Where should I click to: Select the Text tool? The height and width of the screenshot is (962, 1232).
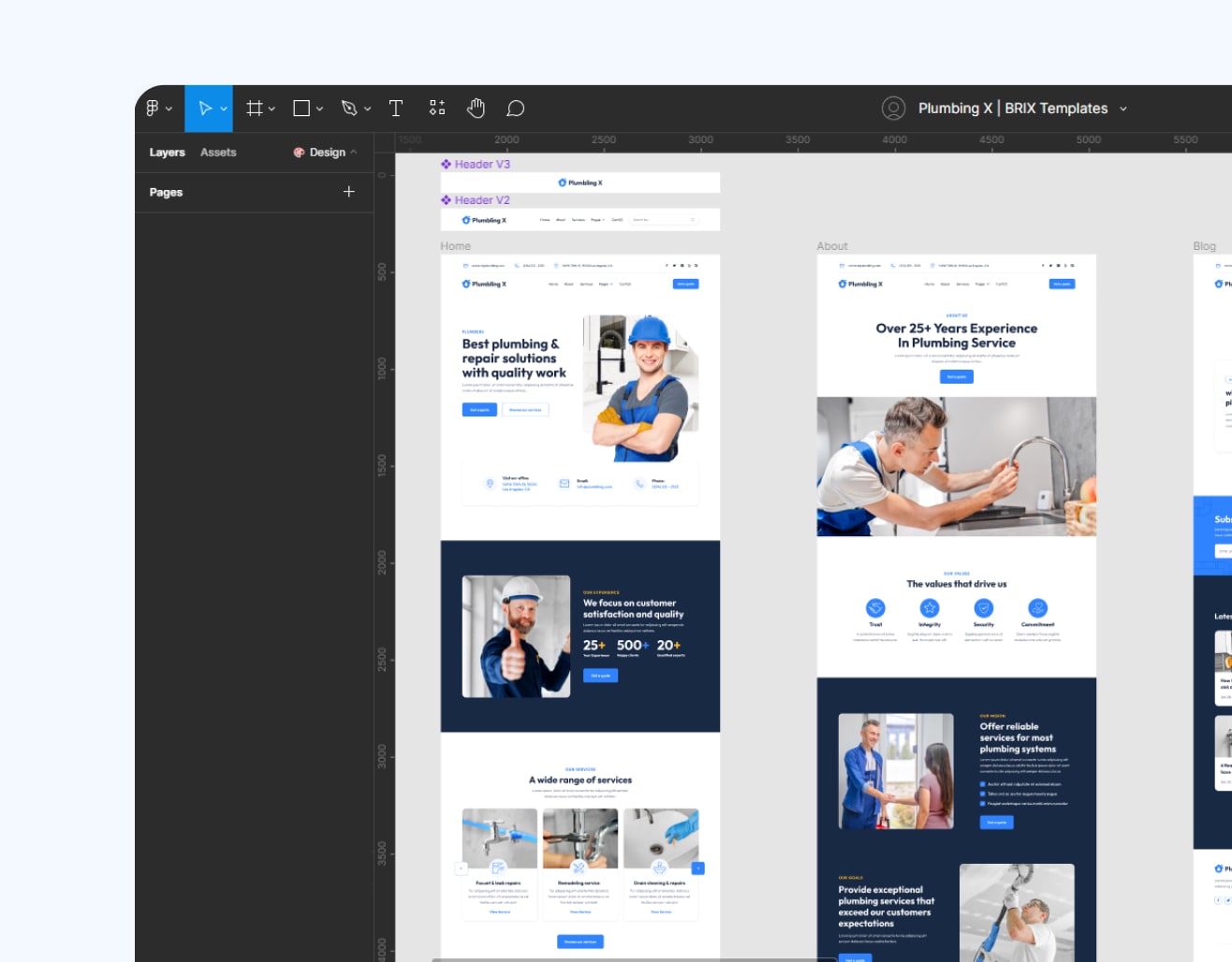[x=396, y=108]
